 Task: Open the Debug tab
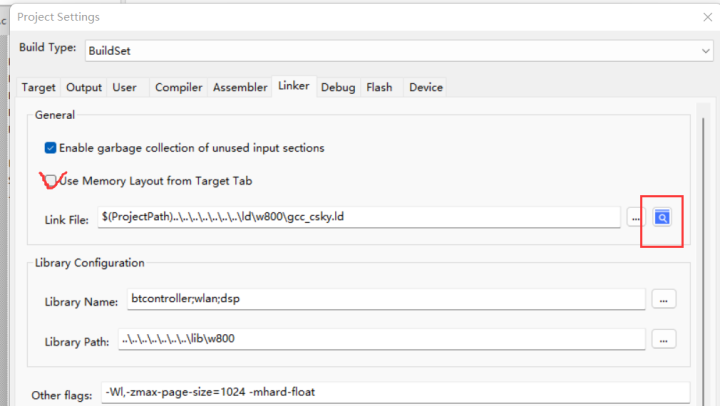pyautogui.click(x=338, y=87)
